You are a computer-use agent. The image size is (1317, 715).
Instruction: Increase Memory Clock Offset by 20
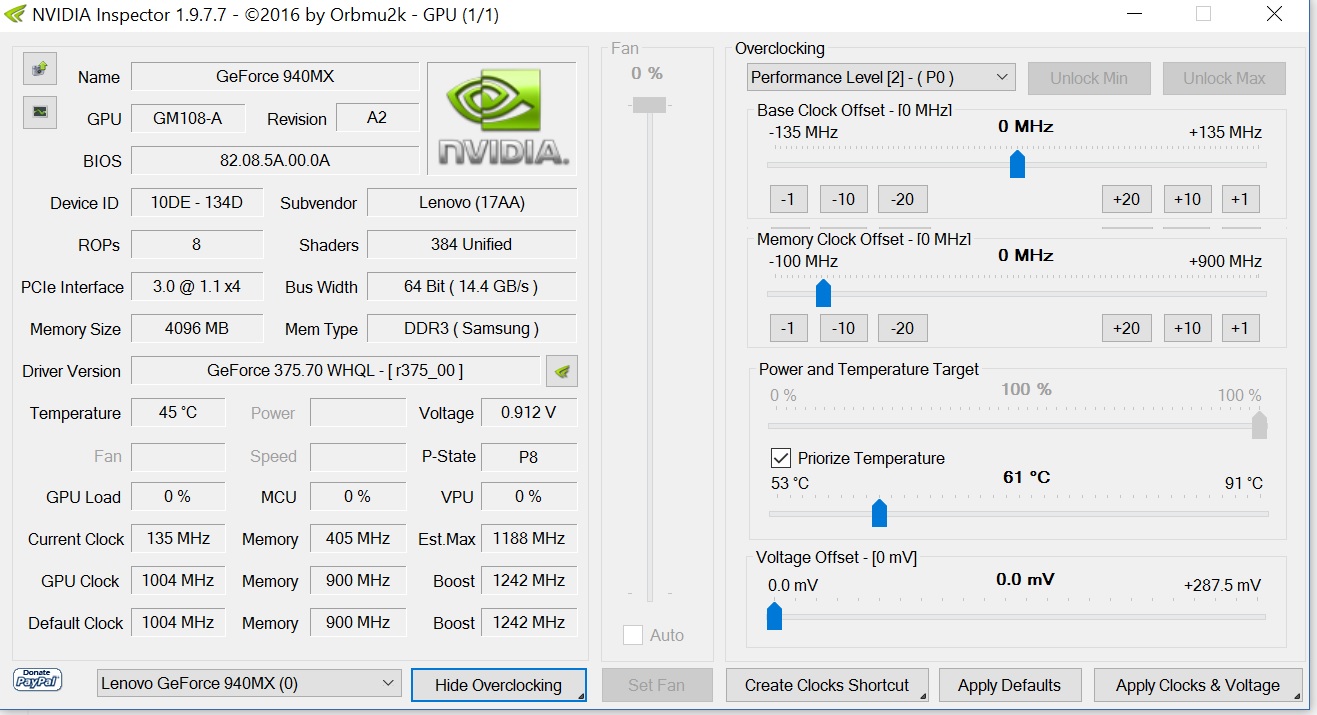pos(1127,328)
